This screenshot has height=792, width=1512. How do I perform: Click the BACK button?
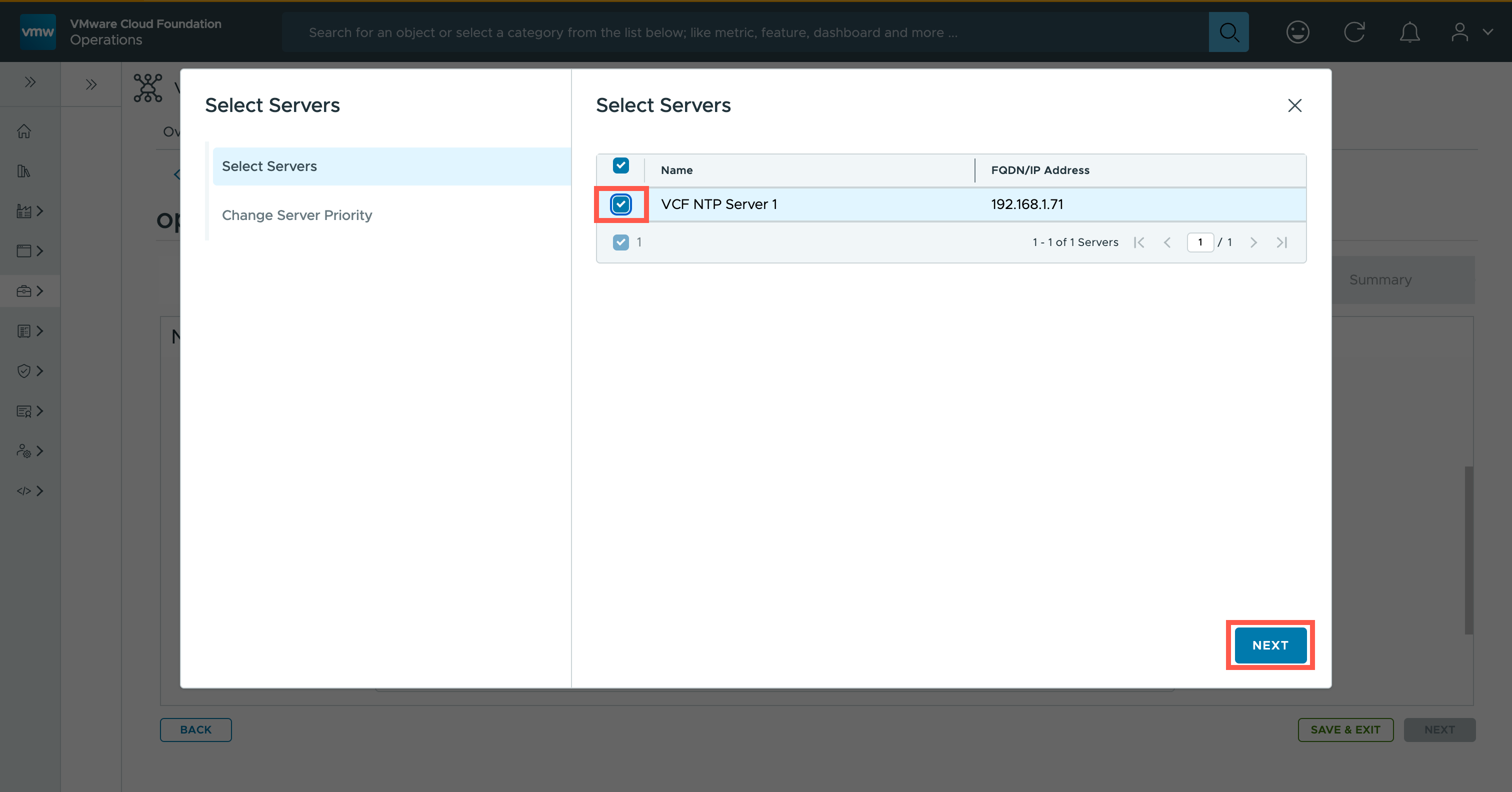pyautogui.click(x=195, y=730)
